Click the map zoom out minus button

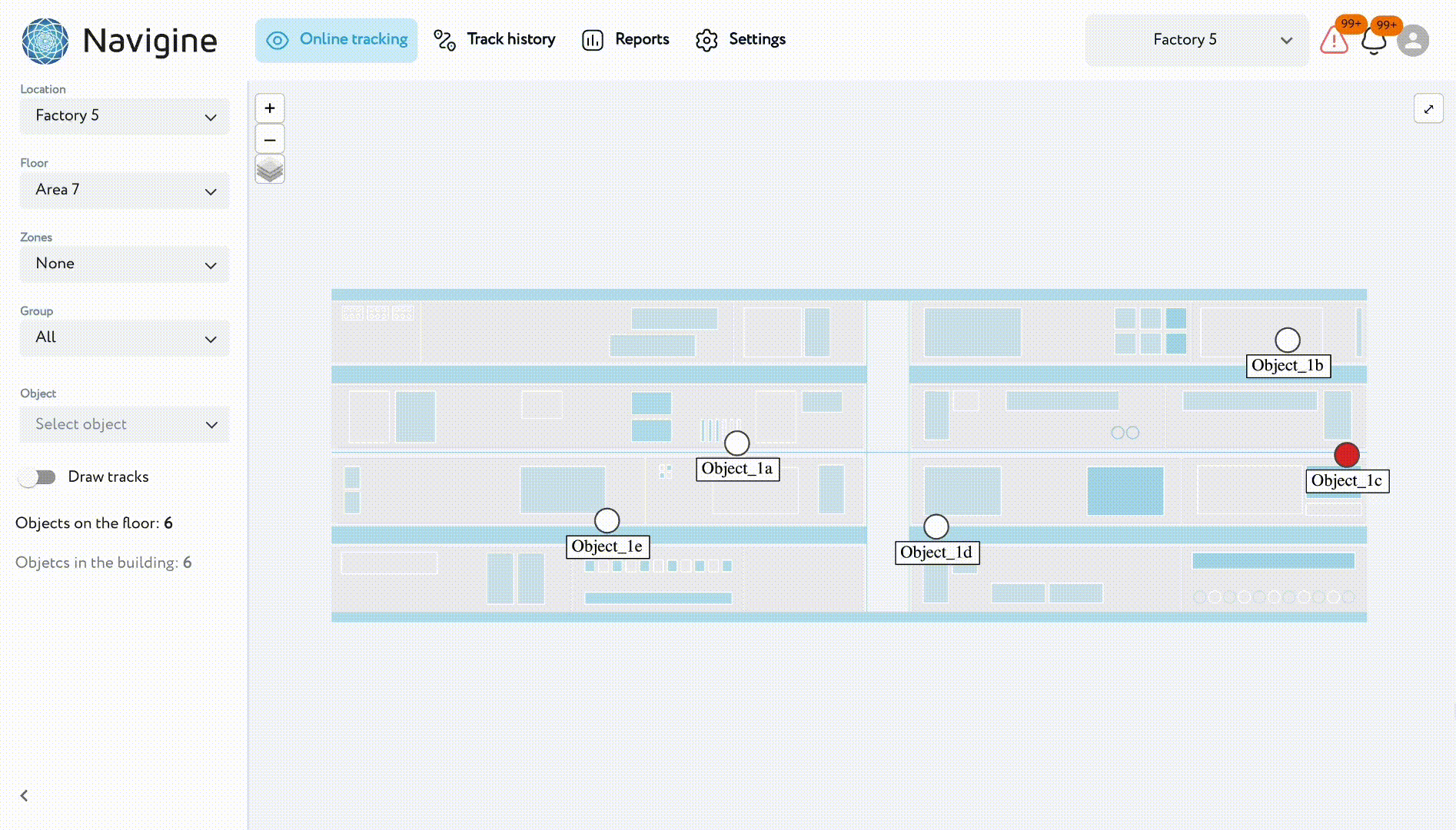[270, 140]
